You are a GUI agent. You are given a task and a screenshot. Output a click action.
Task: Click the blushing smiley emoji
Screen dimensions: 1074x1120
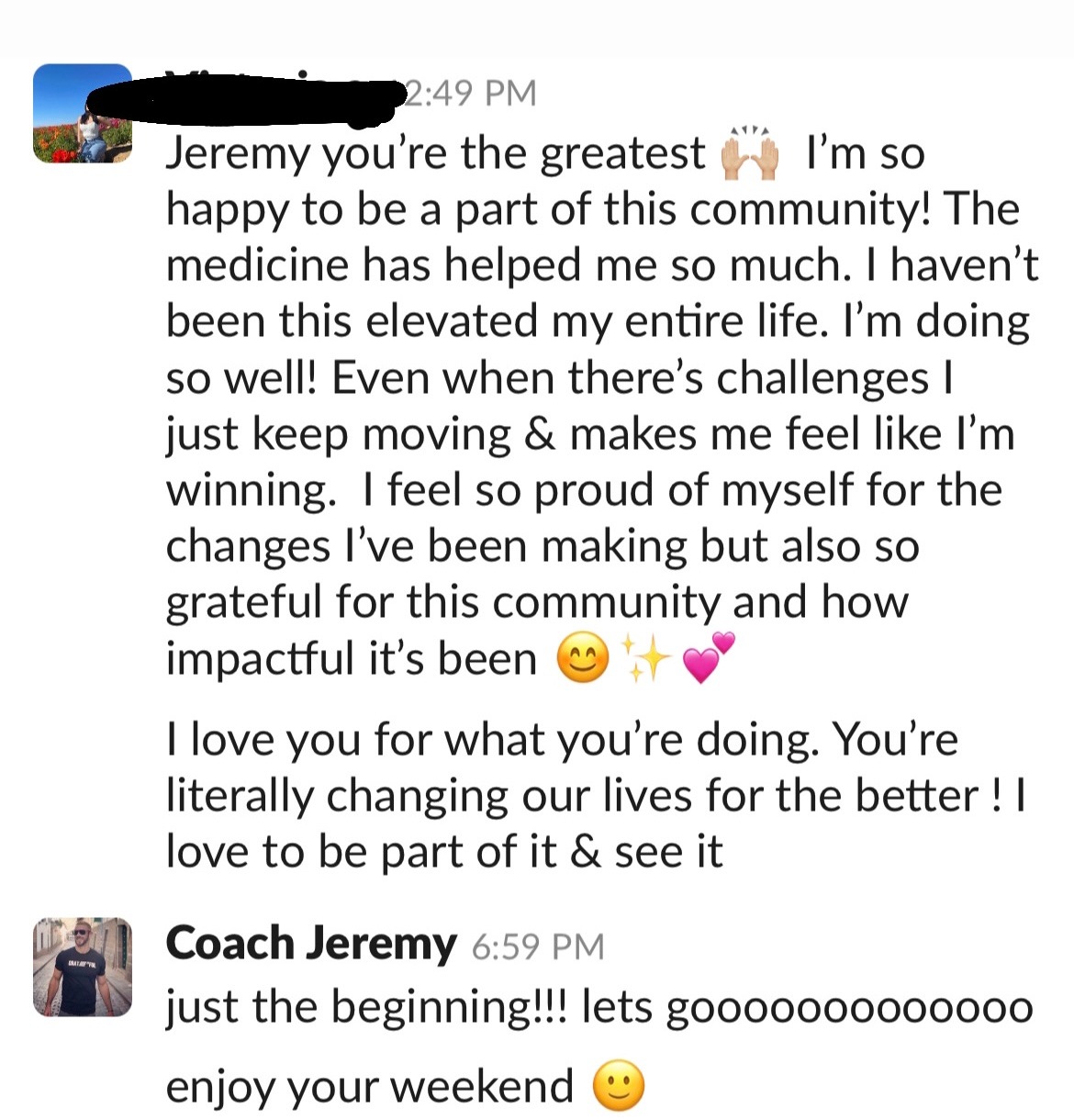tap(583, 658)
